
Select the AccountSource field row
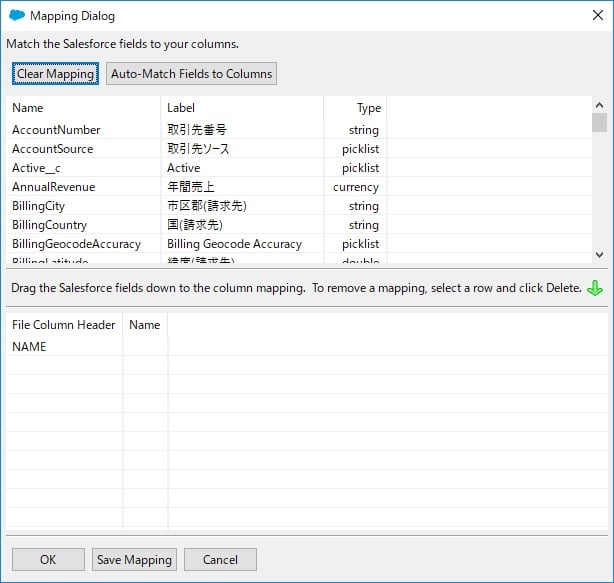[x=52, y=149]
